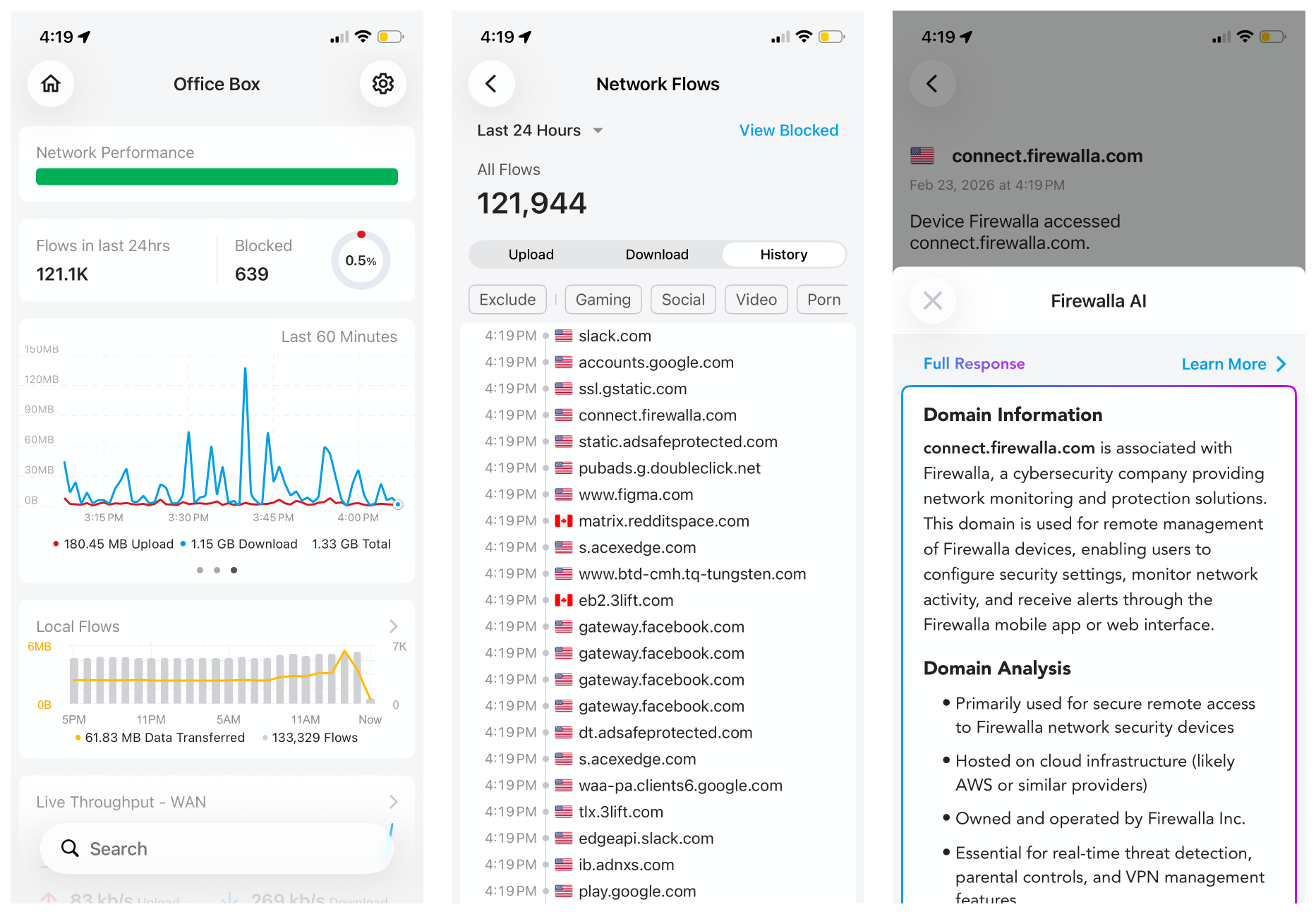Enable the Video filter chip

point(756,300)
